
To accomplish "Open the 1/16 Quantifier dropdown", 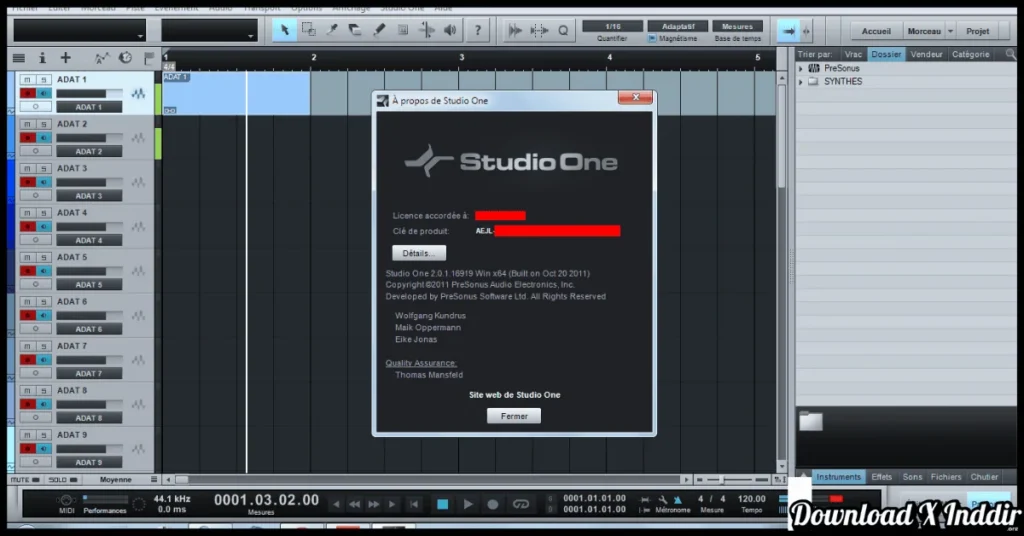I will [612, 26].
